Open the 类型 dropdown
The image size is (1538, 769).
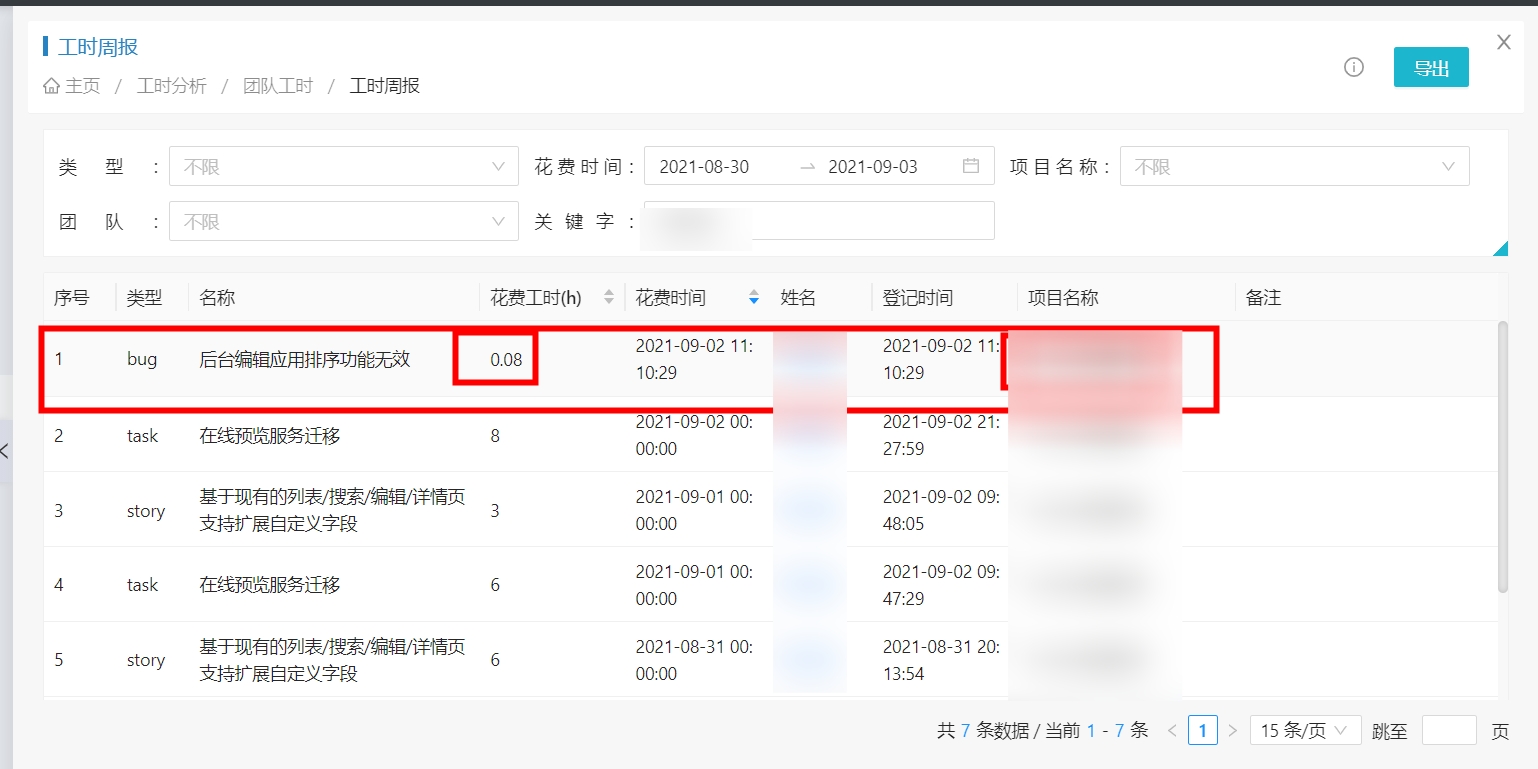(344, 166)
